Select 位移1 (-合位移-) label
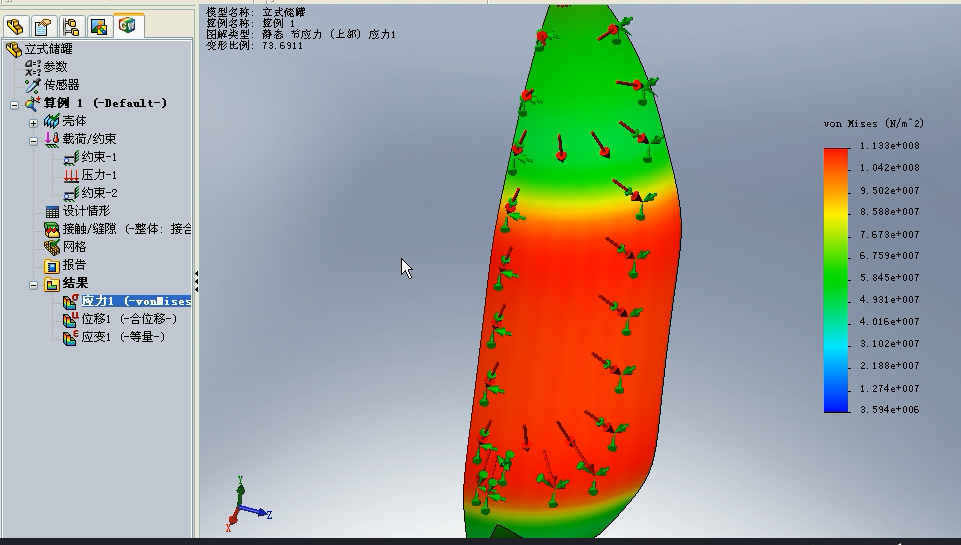This screenshot has width=961, height=545. 129,319
